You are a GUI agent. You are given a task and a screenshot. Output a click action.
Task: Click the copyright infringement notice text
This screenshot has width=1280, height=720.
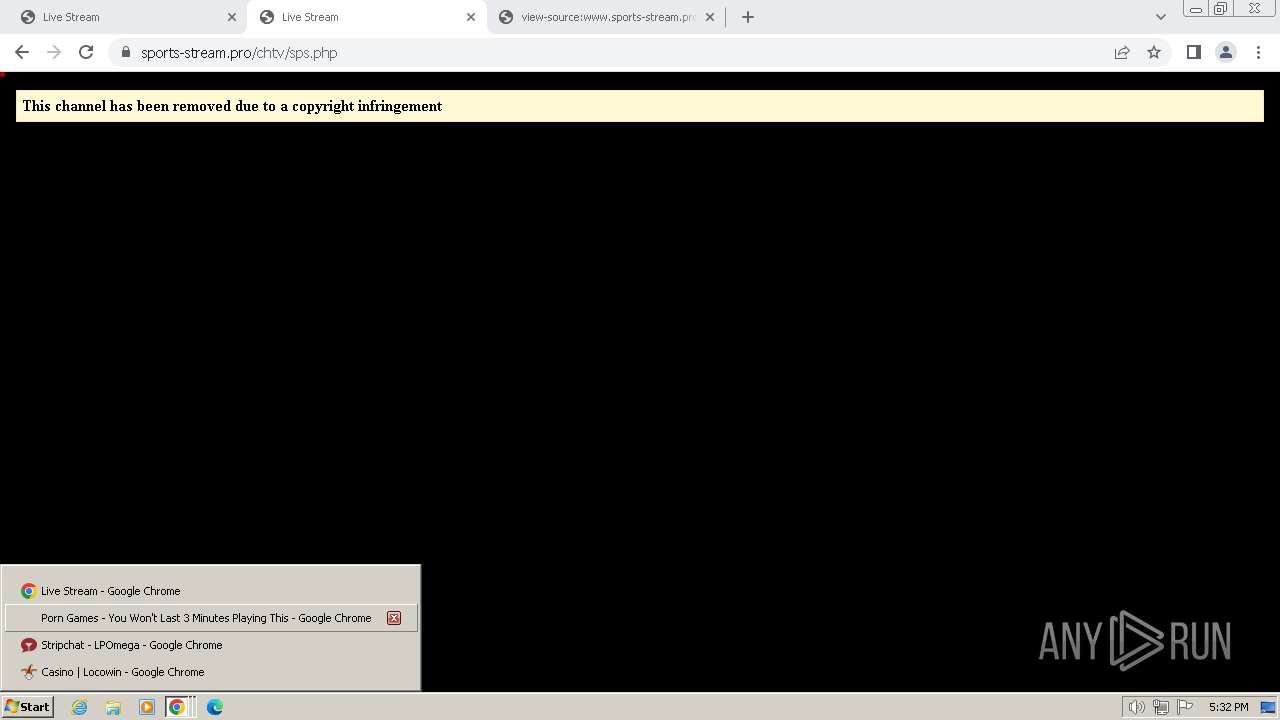pyautogui.click(x=232, y=106)
